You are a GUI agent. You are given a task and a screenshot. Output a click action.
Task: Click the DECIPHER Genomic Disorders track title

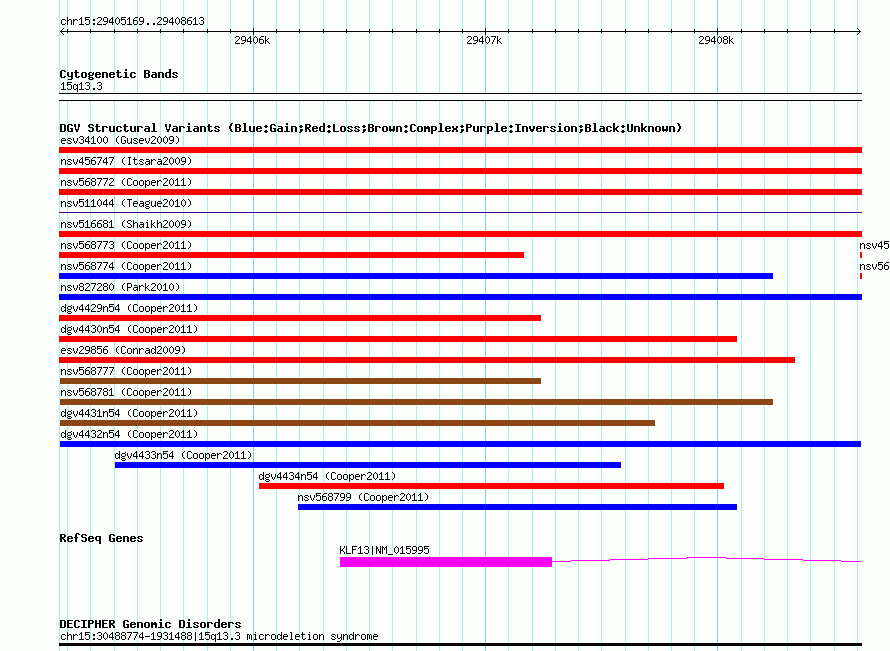point(150,624)
